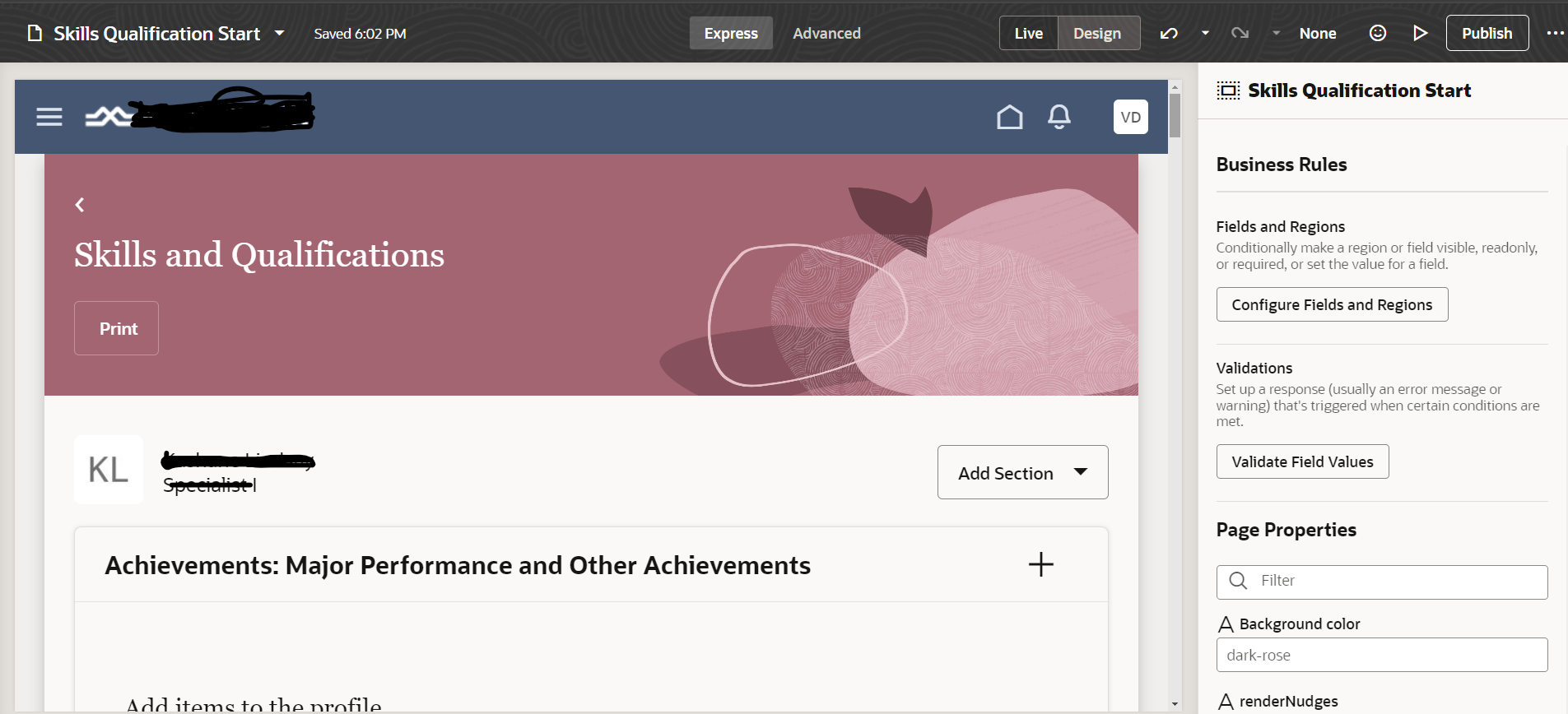Click Configure Fields and Regions button
1568x714 pixels.
click(1332, 304)
